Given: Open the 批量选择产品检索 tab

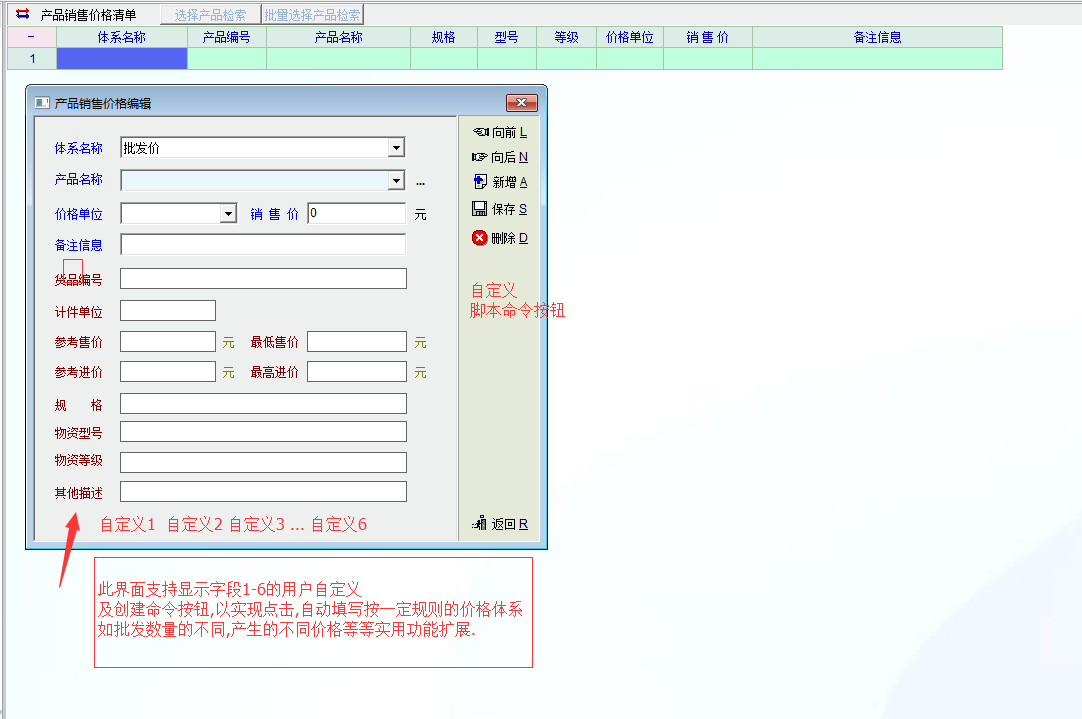Looking at the screenshot, I should pos(312,15).
